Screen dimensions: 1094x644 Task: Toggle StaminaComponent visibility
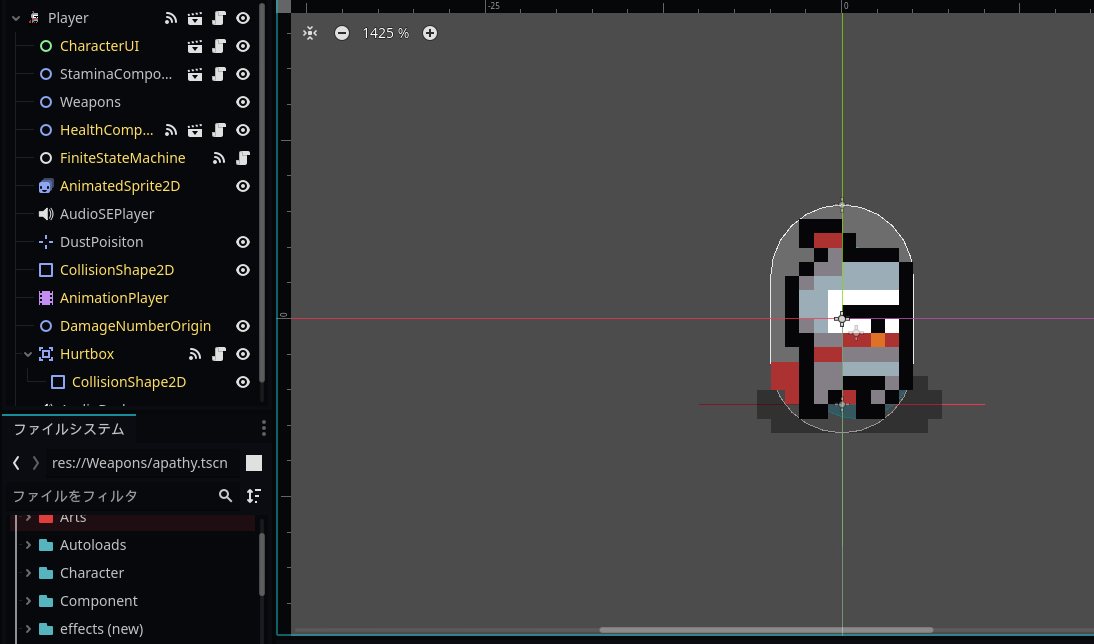tap(243, 74)
